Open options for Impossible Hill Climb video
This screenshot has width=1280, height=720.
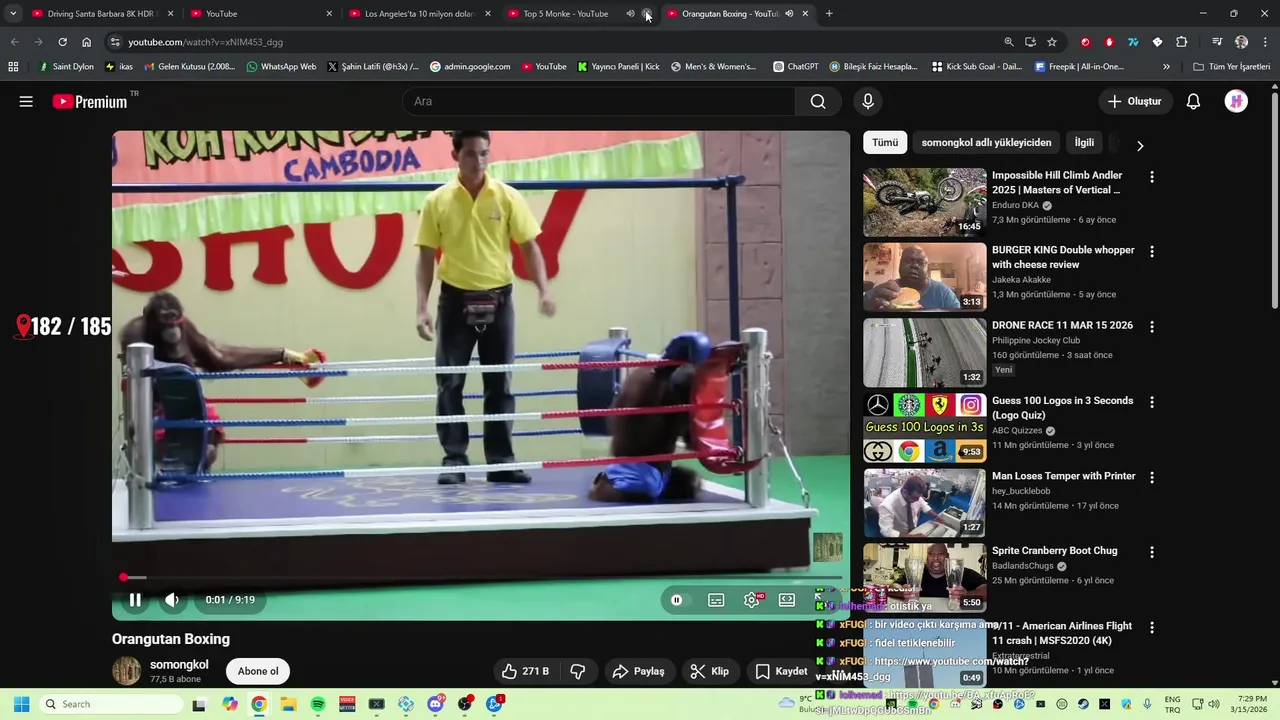pos(1152,177)
